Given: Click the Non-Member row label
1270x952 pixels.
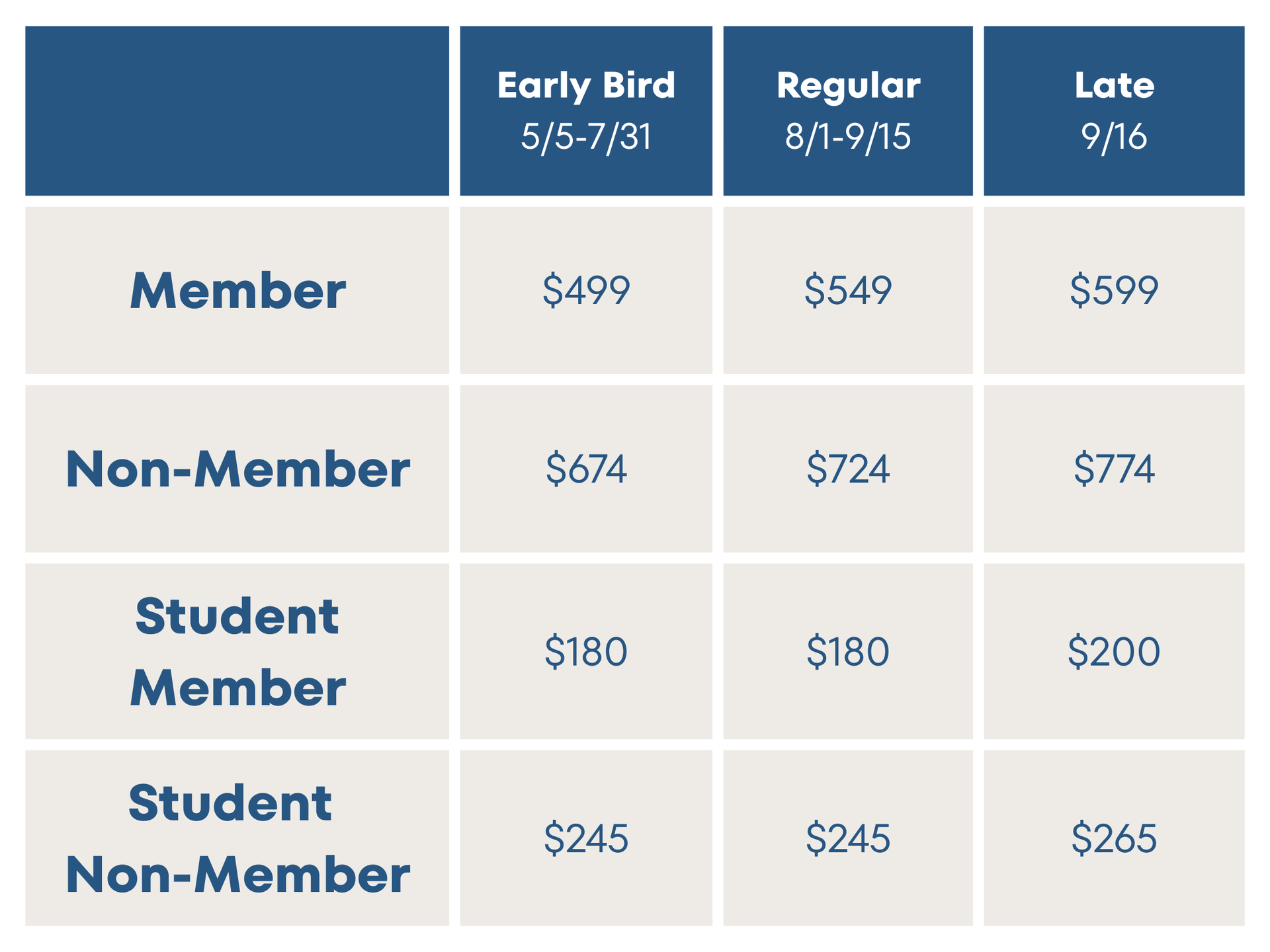Looking at the screenshot, I should pos(237,469).
